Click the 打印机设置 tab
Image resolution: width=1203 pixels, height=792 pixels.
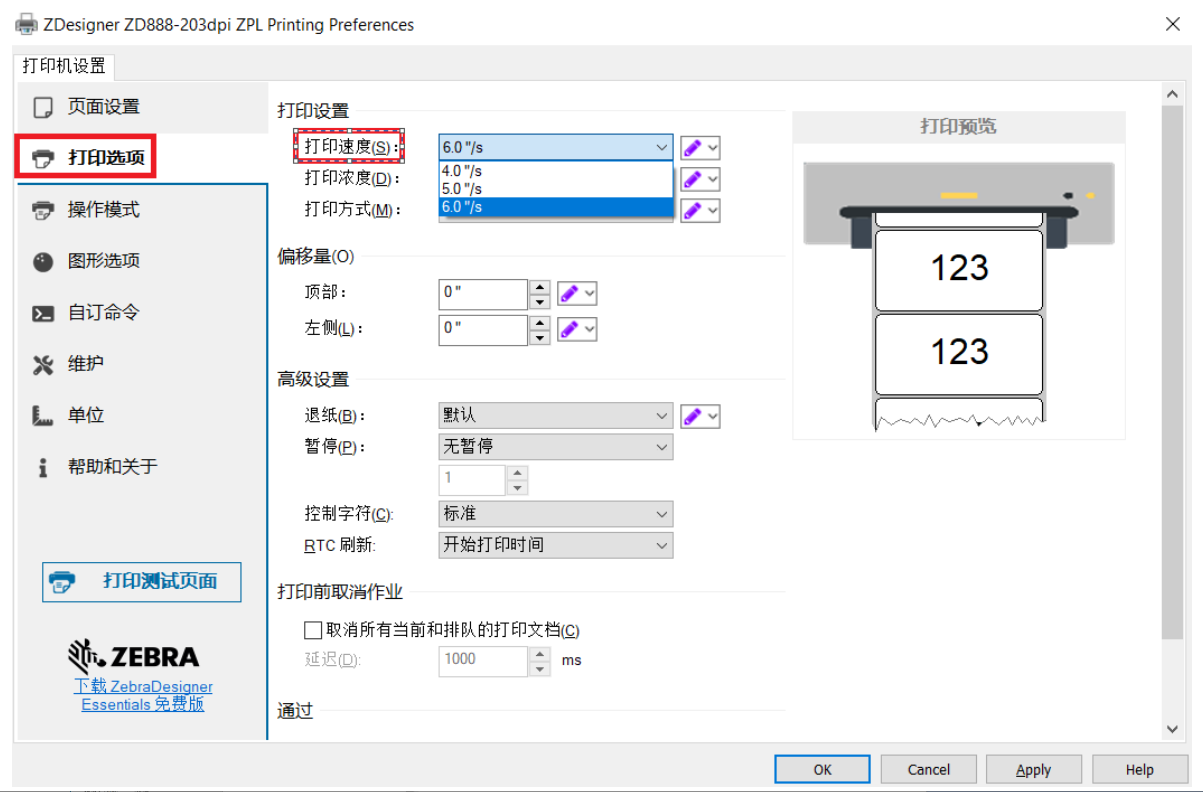point(64,66)
